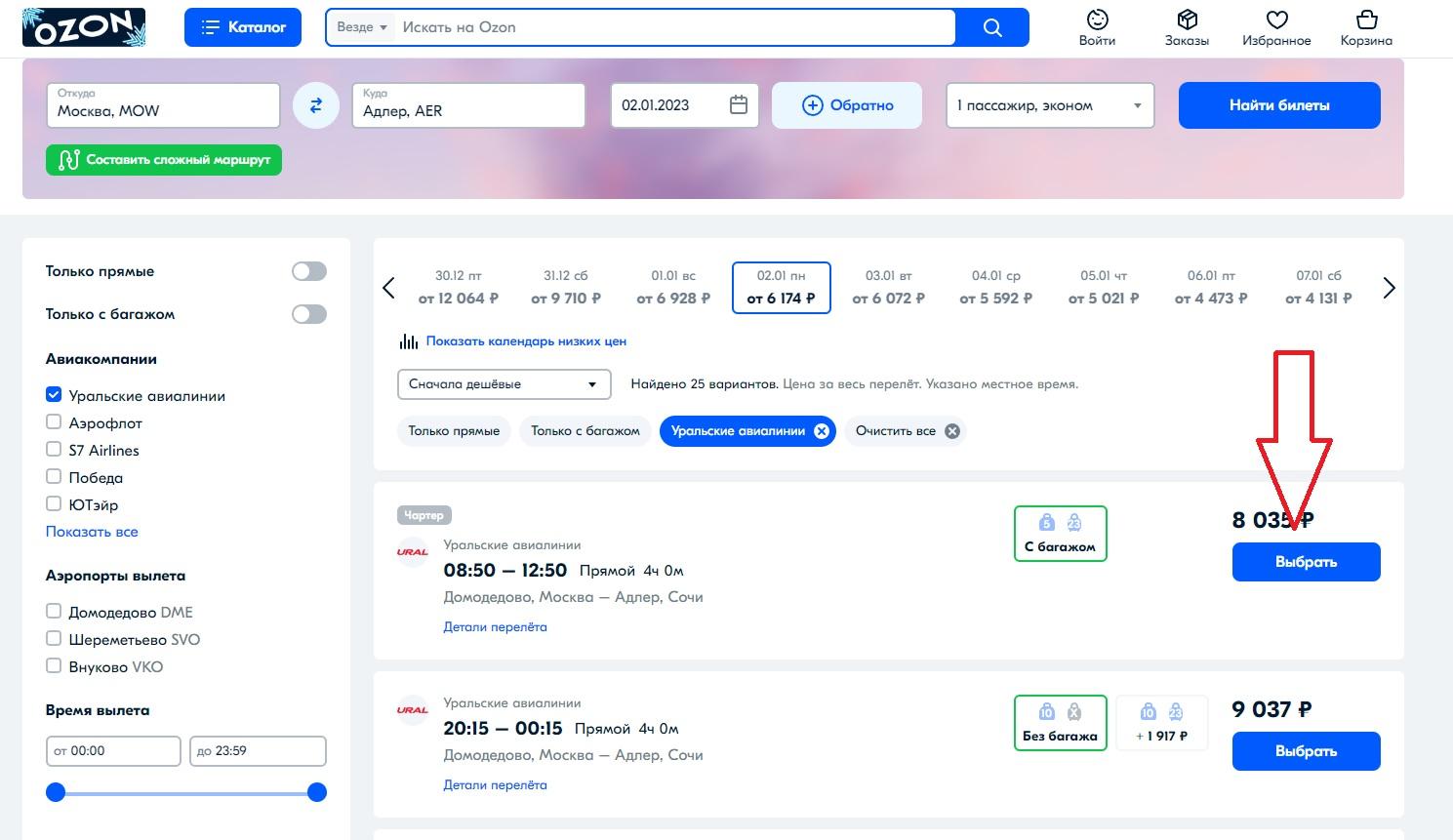Open the Заказы orders icon
Image resolution: width=1453 pixels, height=840 pixels.
click(1187, 20)
